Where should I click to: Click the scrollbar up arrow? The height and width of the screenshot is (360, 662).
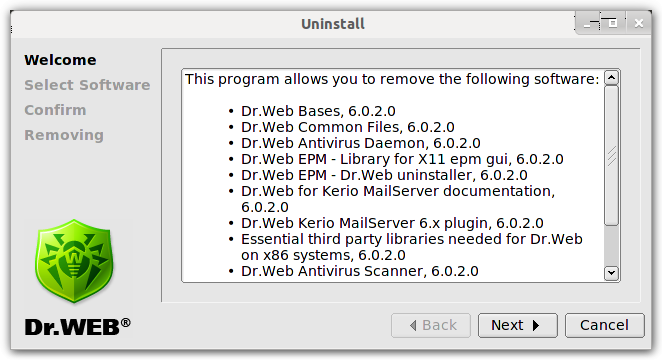point(611,78)
